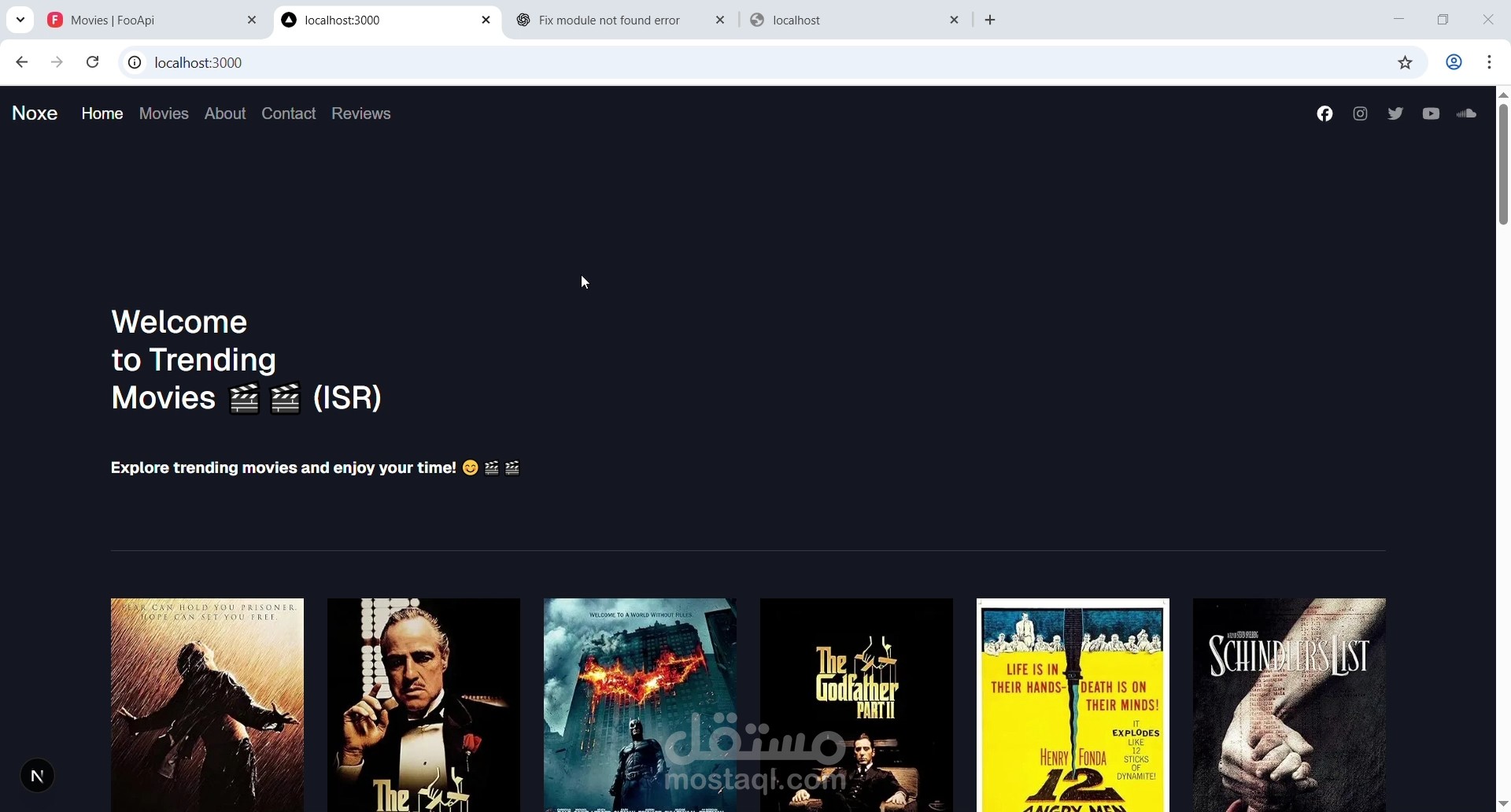Open the YouTube social icon
The image size is (1511, 812).
click(1432, 114)
